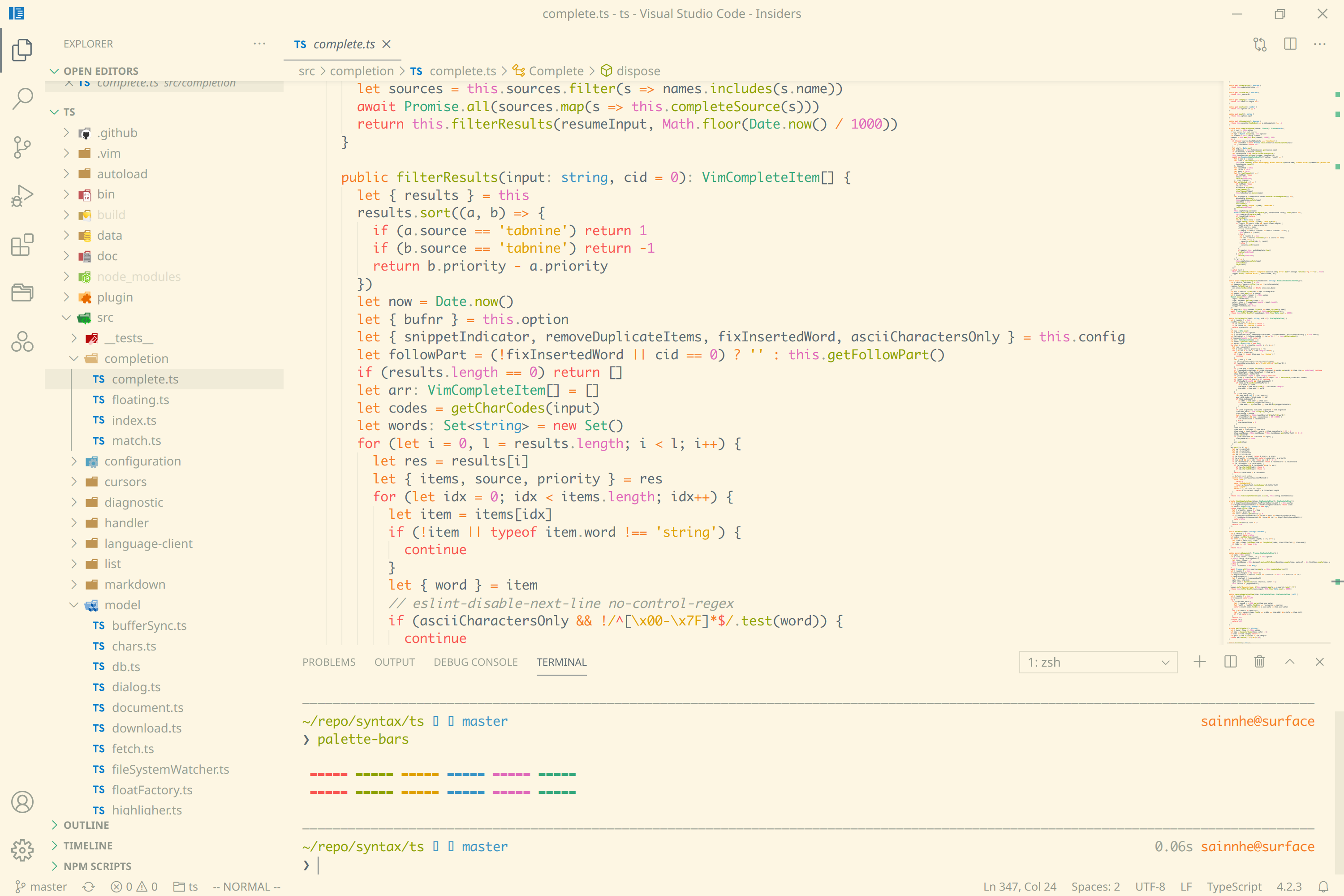This screenshot has height=896, width=1344.
Task: Add a new terminal with plus icon
Action: [1199, 662]
